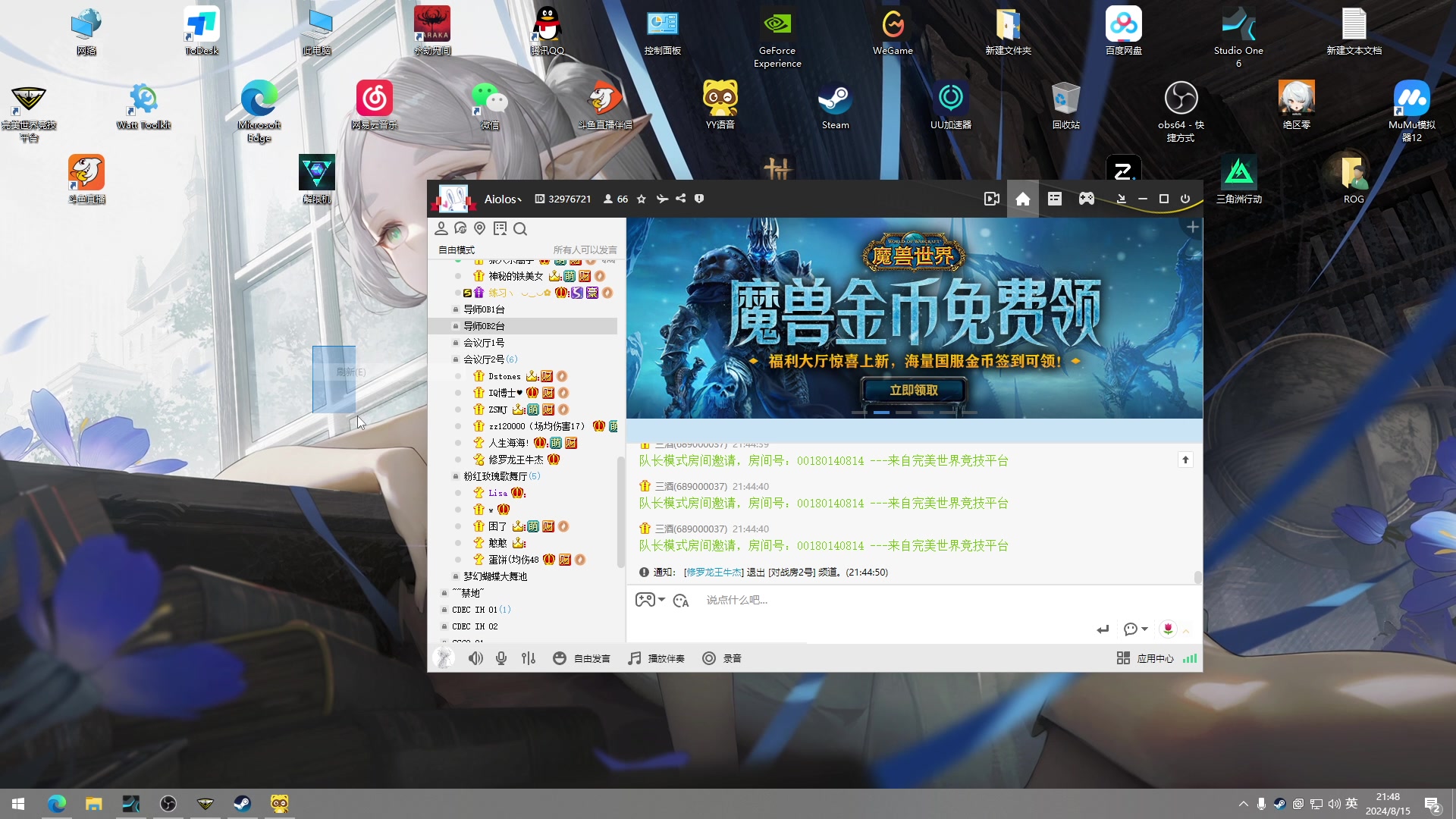
Task: Click the power icon in YY title bar
Action: tap(1185, 199)
